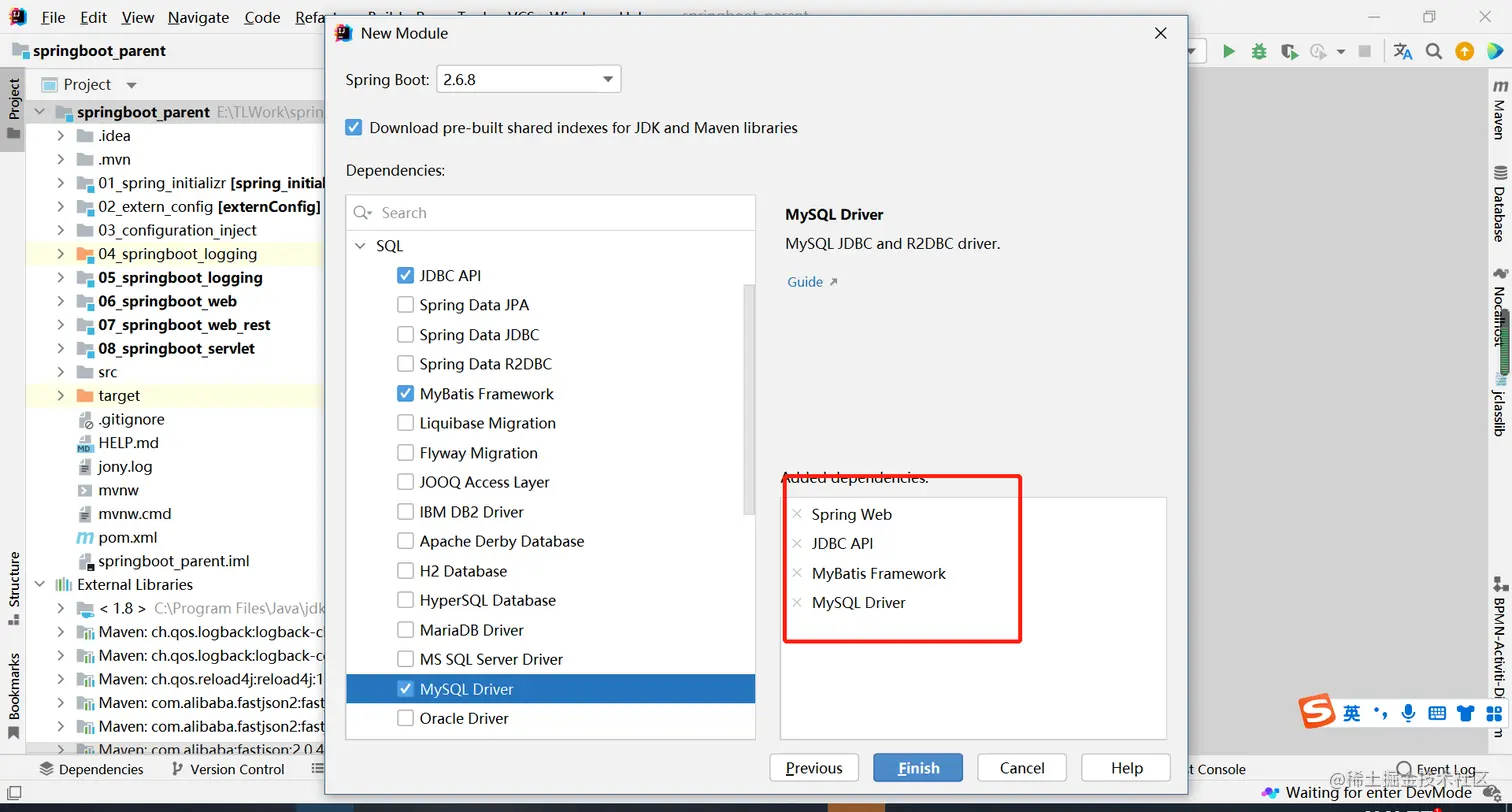Open the Sogou skin shirt icon
The height and width of the screenshot is (812, 1512).
point(1466,713)
